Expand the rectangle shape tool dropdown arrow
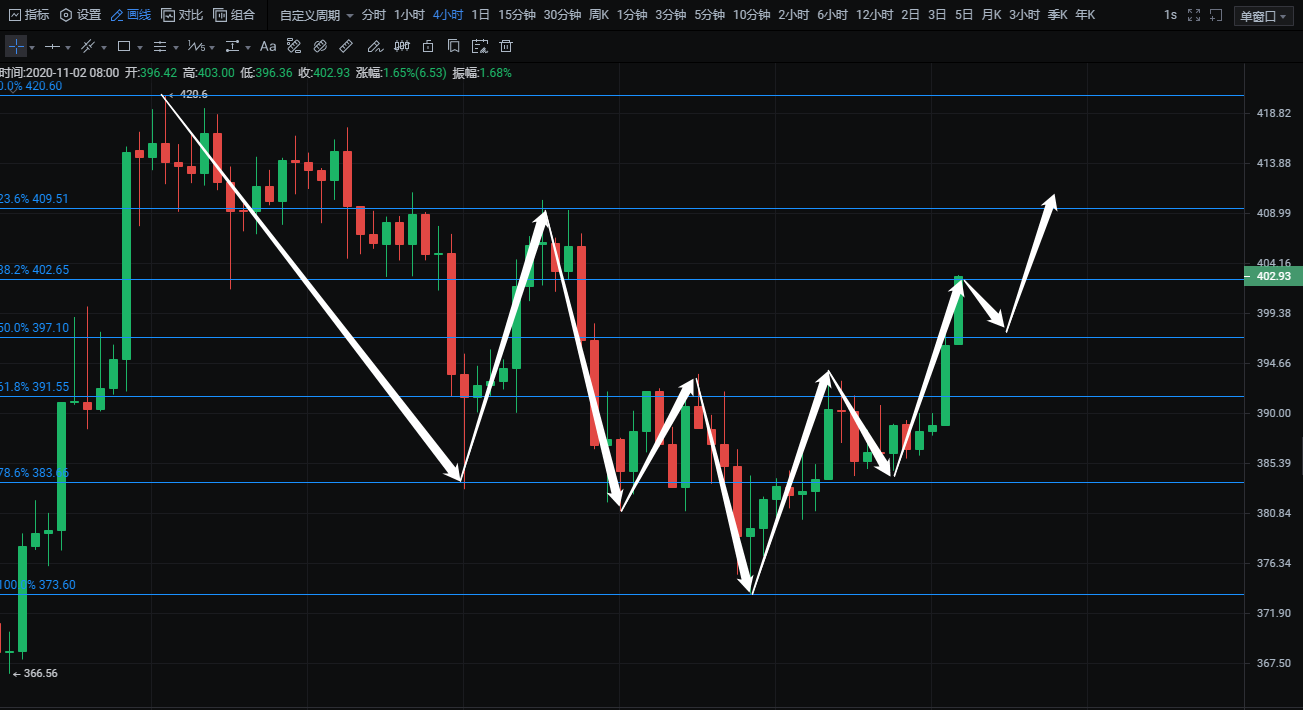Screen dimensions: 1303x710 139,48
